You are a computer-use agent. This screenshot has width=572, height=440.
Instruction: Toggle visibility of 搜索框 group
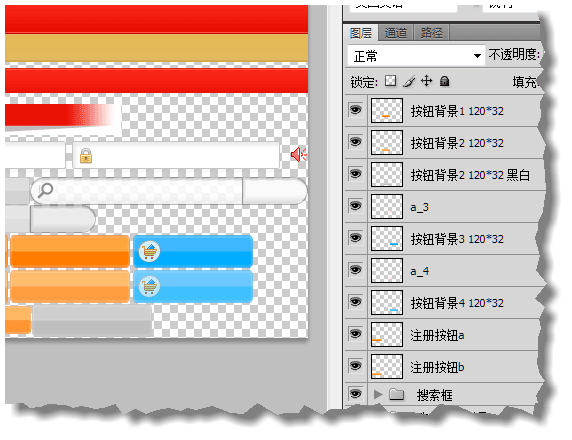coord(356,394)
